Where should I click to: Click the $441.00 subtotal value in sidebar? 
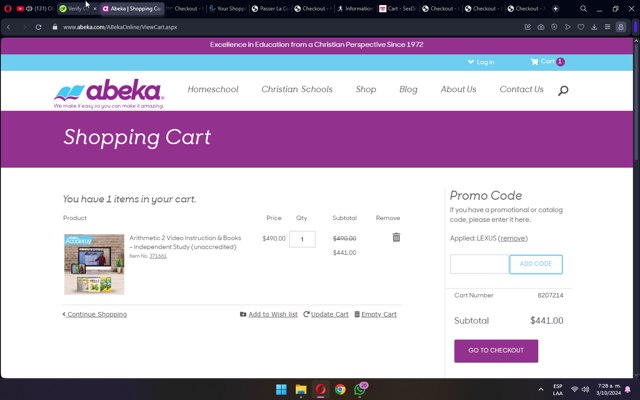pos(547,321)
